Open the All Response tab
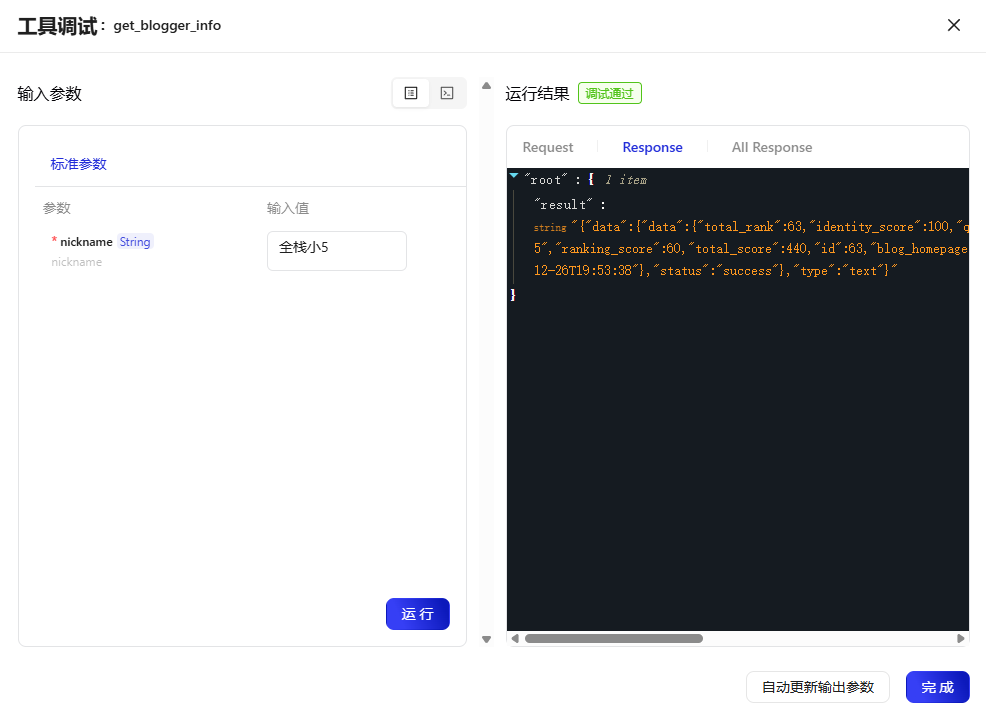986x711 pixels. pyautogui.click(x=772, y=147)
